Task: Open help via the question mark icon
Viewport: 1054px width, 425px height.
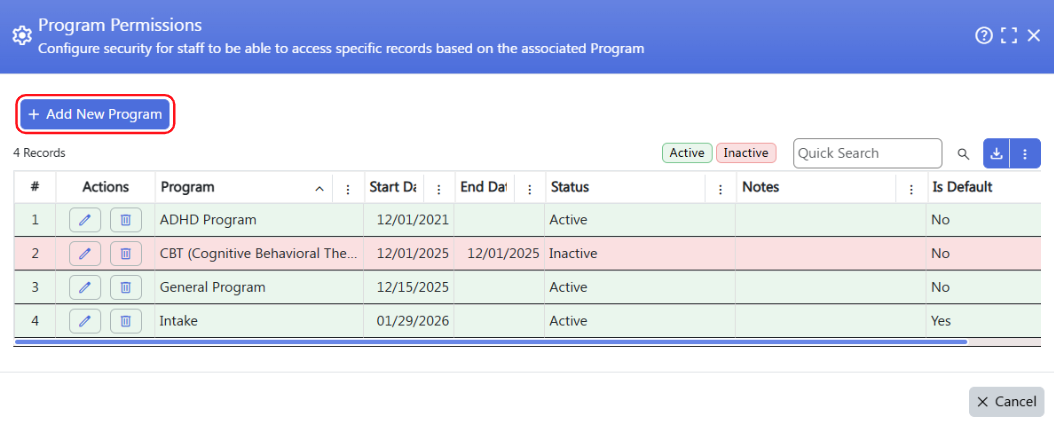Action: click(x=983, y=36)
